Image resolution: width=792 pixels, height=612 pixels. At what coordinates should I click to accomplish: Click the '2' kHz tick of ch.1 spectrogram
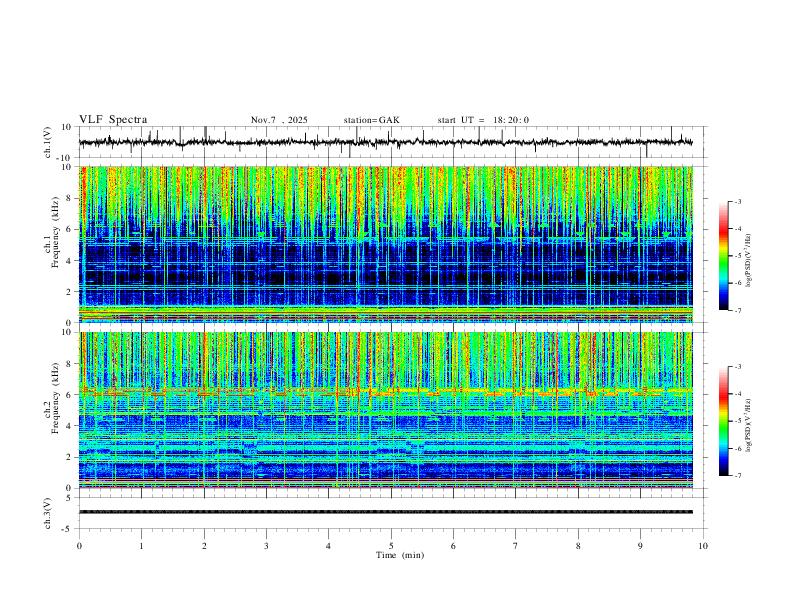pyautogui.click(x=69, y=291)
